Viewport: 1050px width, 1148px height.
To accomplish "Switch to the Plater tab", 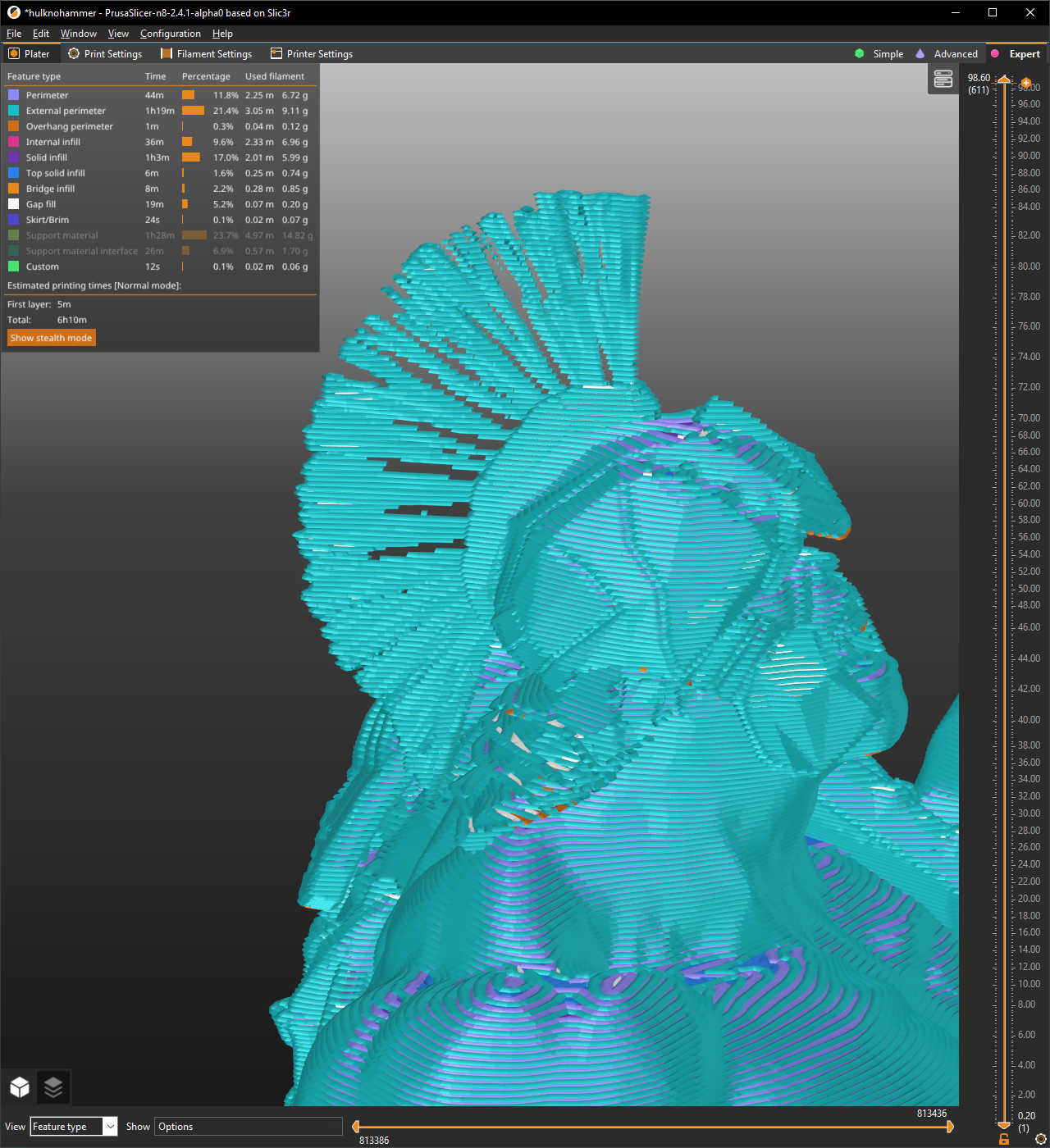I will click(30, 53).
